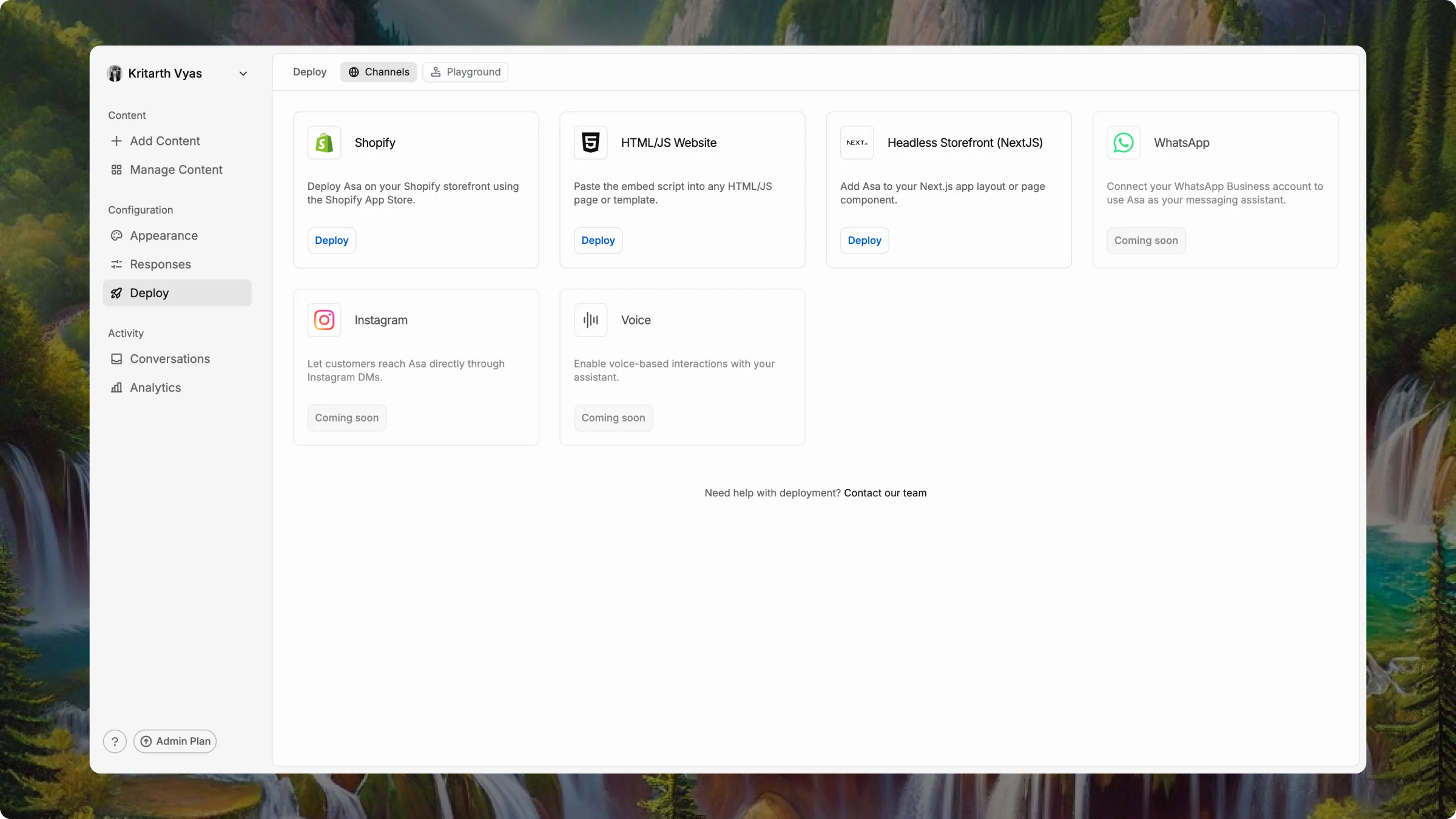The width and height of the screenshot is (1456, 819).
Task: Click the Kritarth Vyas profile avatar
Action: [x=115, y=73]
